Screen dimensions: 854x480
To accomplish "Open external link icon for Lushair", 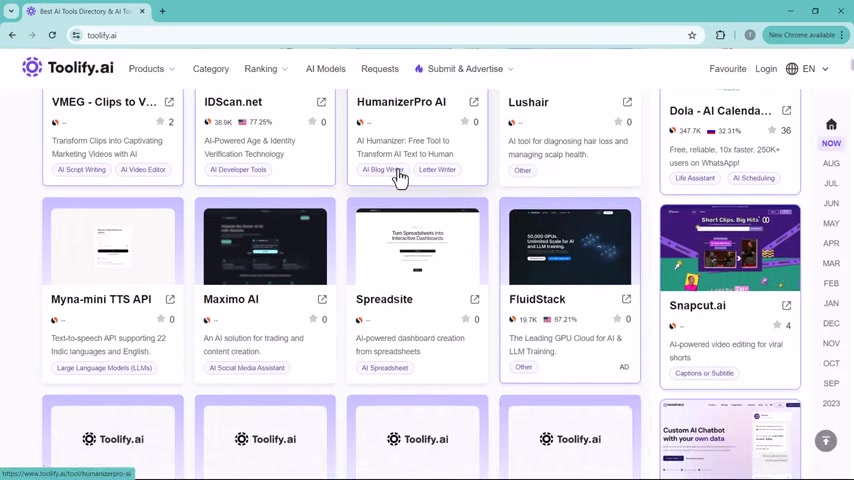I will [627, 102].
